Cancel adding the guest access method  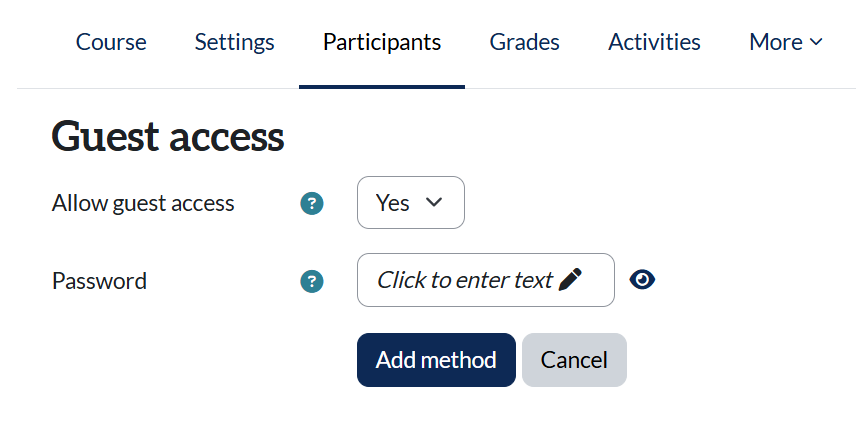point(574,360)
